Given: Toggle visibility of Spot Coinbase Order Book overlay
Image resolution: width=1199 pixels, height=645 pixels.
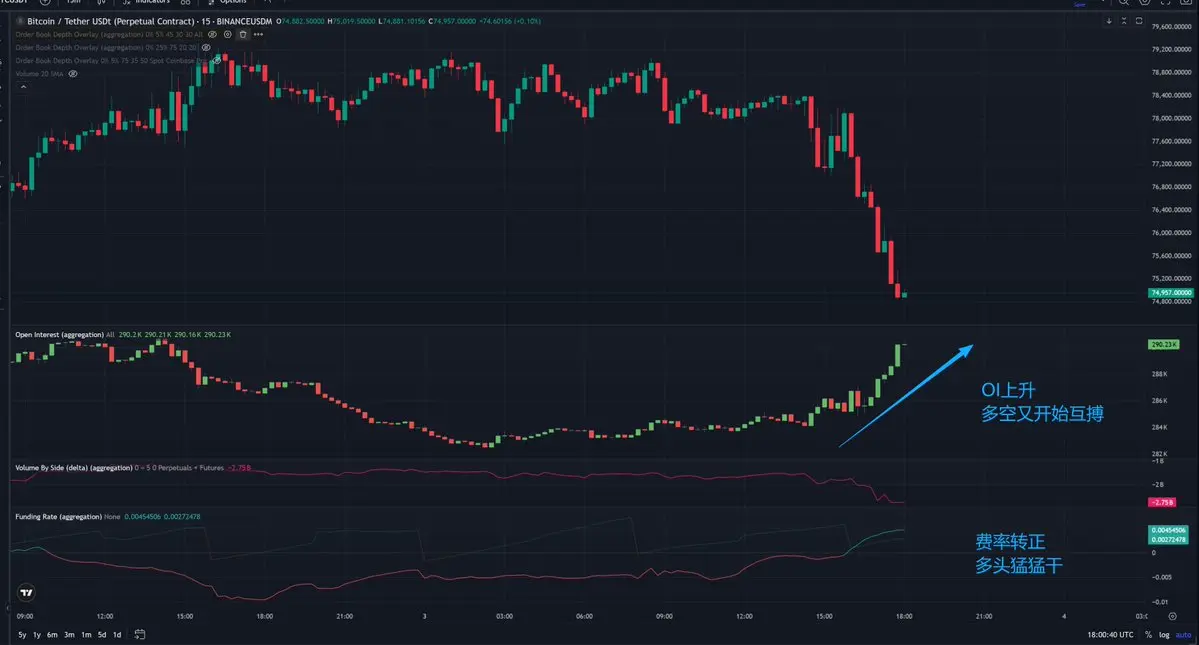Looking at the screenshot, I should (217, 60).
